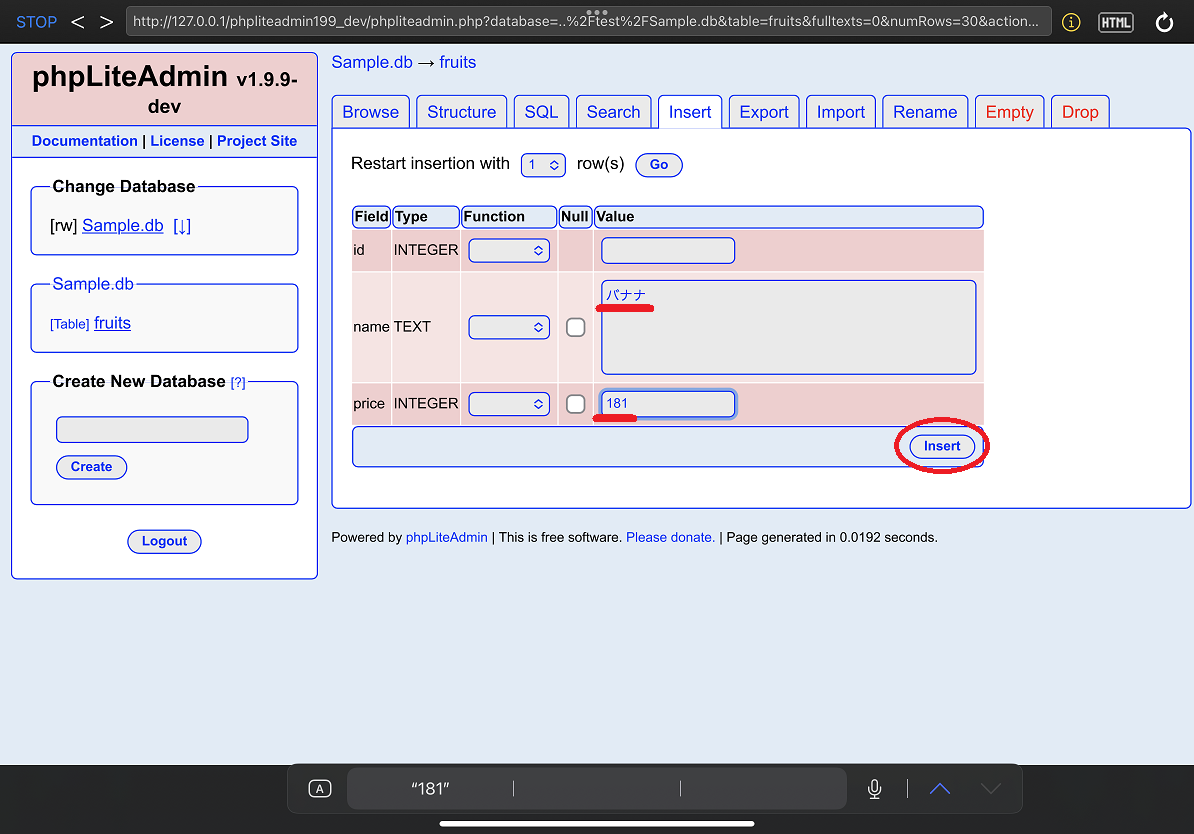1194x834 pixels.
Task: Select the Insert tab
Action: click(690, 112)
